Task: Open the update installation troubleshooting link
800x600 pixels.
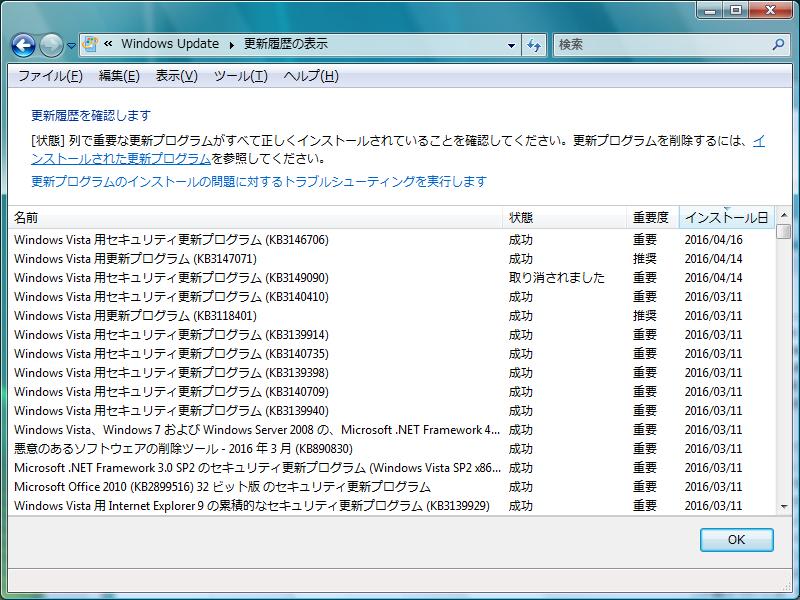Action: point(259,181)
